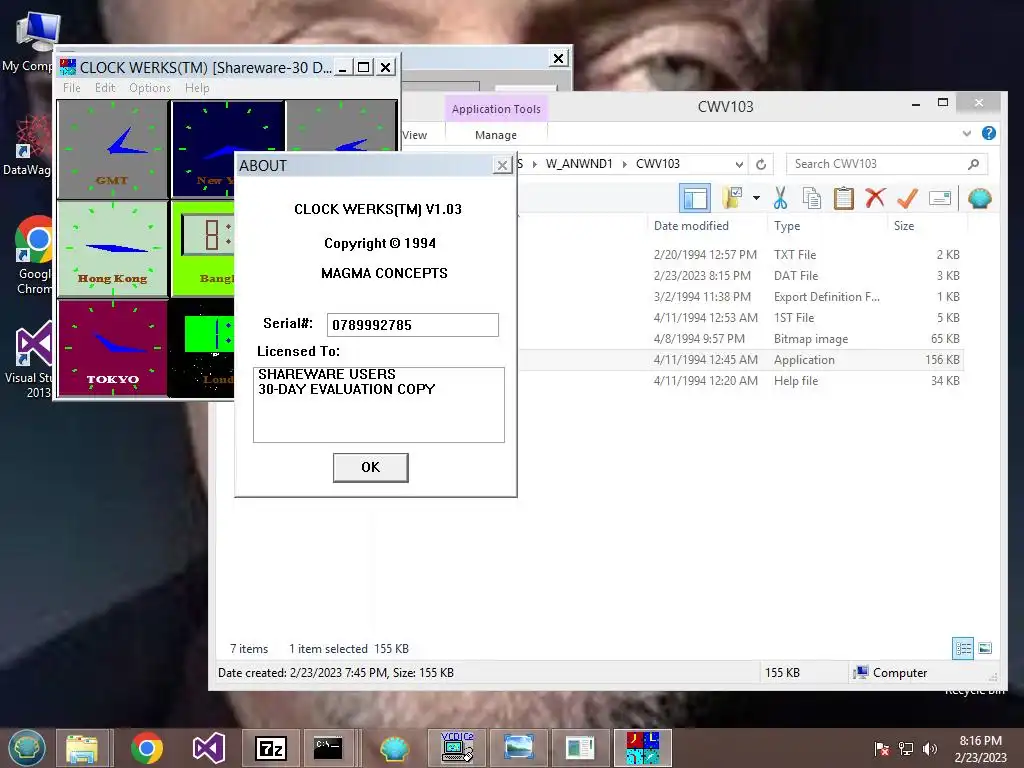The image size is (1024, 768).
Task: Click the folder options icon
Action: click(732, 198)
